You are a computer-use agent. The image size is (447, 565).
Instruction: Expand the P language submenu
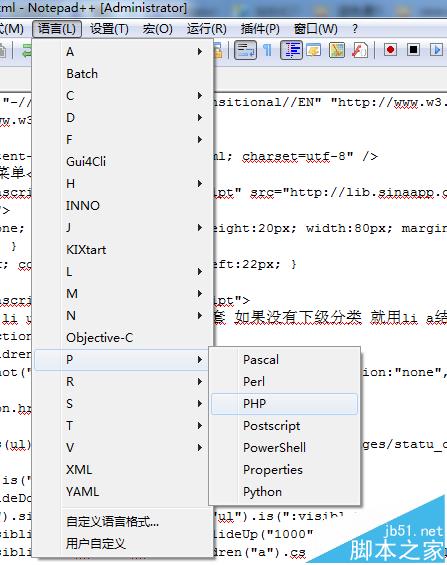[121, 359]
